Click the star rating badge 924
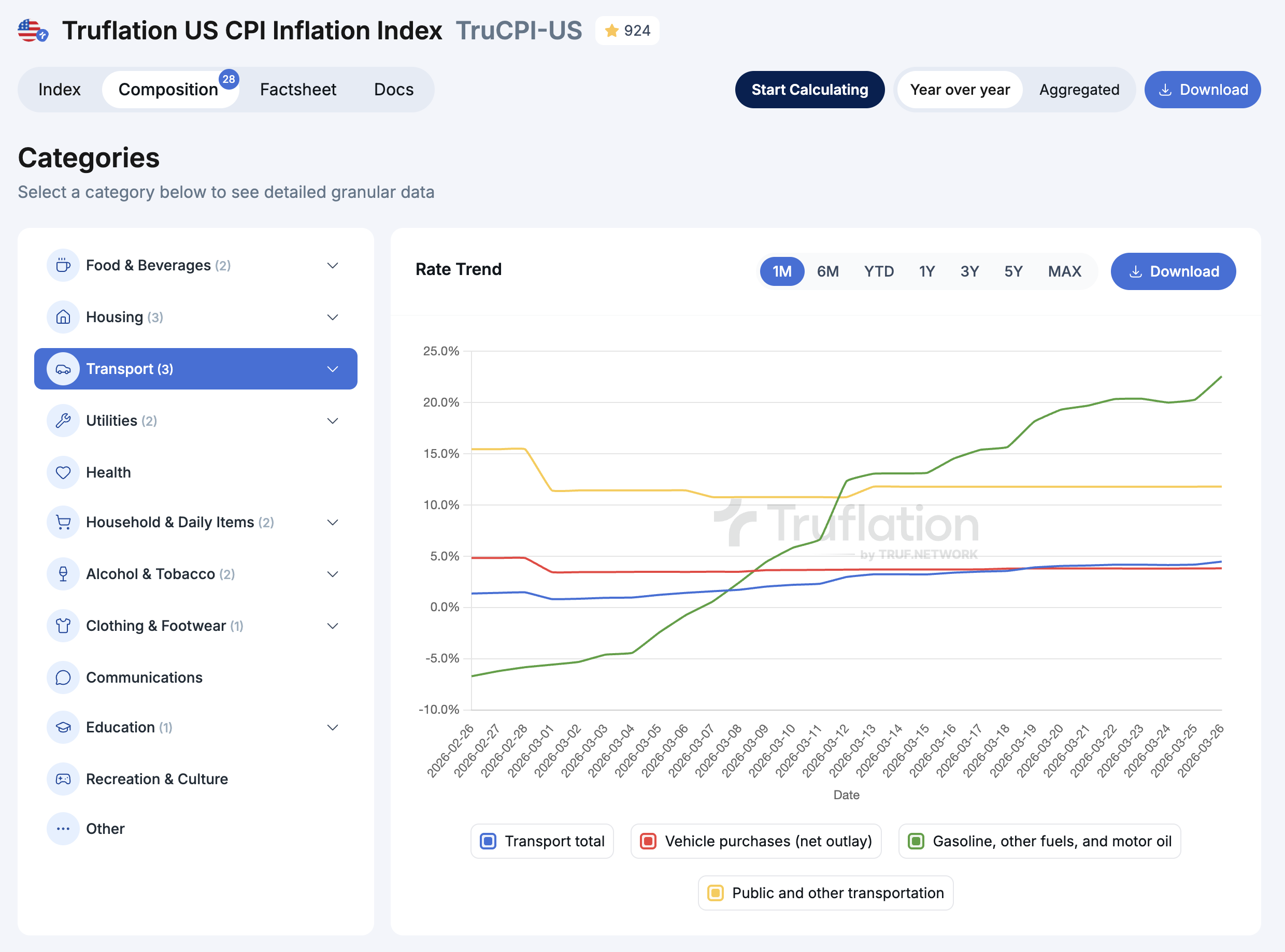 point(627,31)
